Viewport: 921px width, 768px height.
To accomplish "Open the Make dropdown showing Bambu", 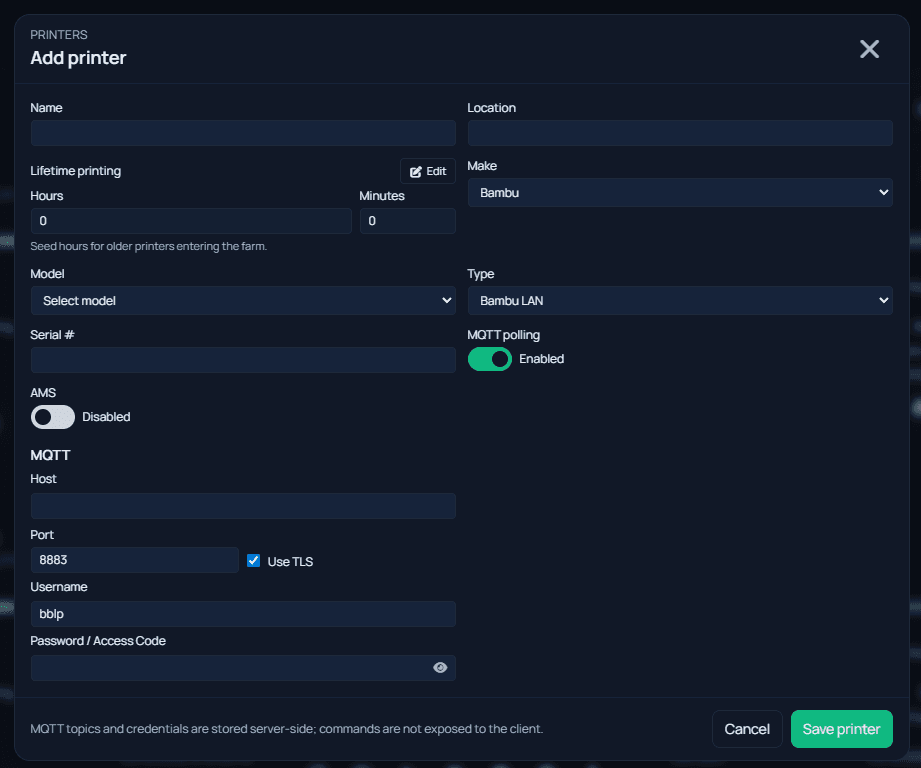I will point(680,192).
